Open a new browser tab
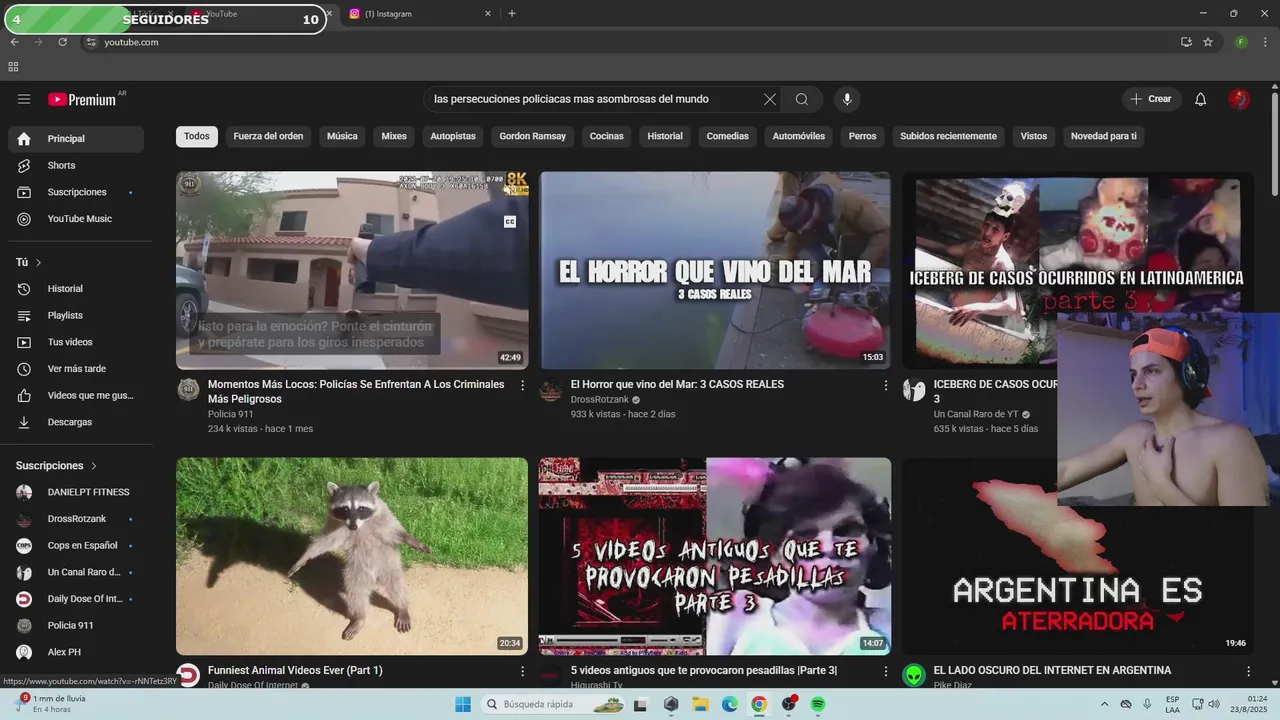 tap(512, 14)
